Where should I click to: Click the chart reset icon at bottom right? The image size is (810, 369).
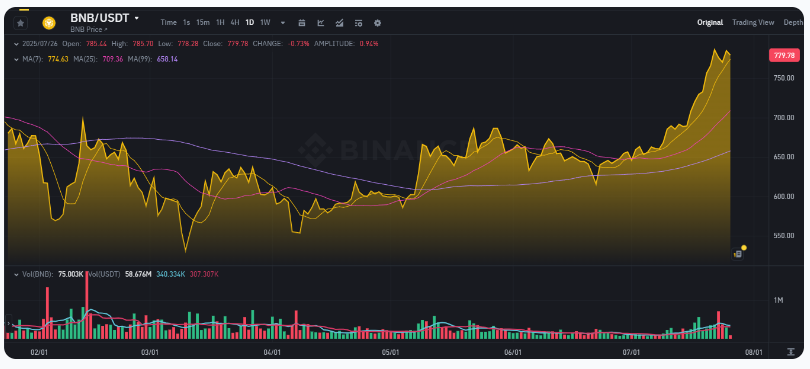[790, 352]
